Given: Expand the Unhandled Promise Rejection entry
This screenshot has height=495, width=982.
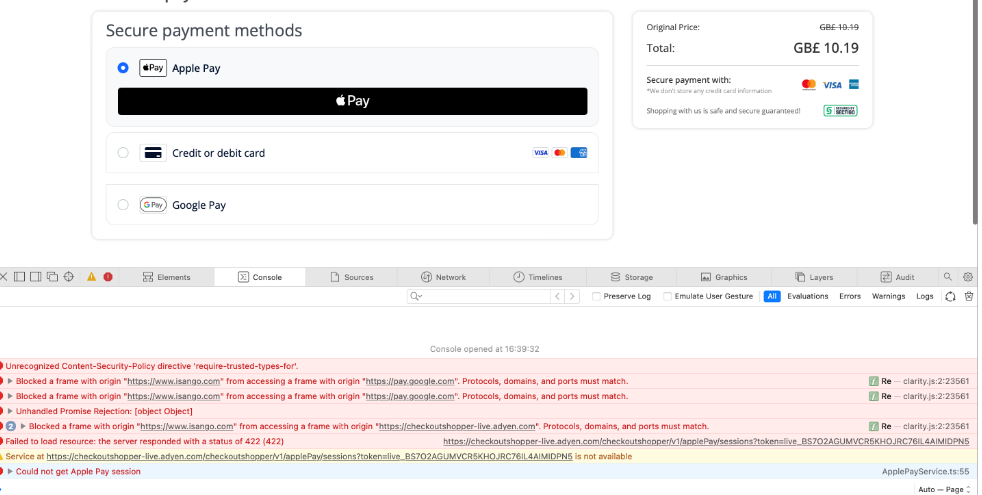Looking at the screenshot, I should click(10, 411).
